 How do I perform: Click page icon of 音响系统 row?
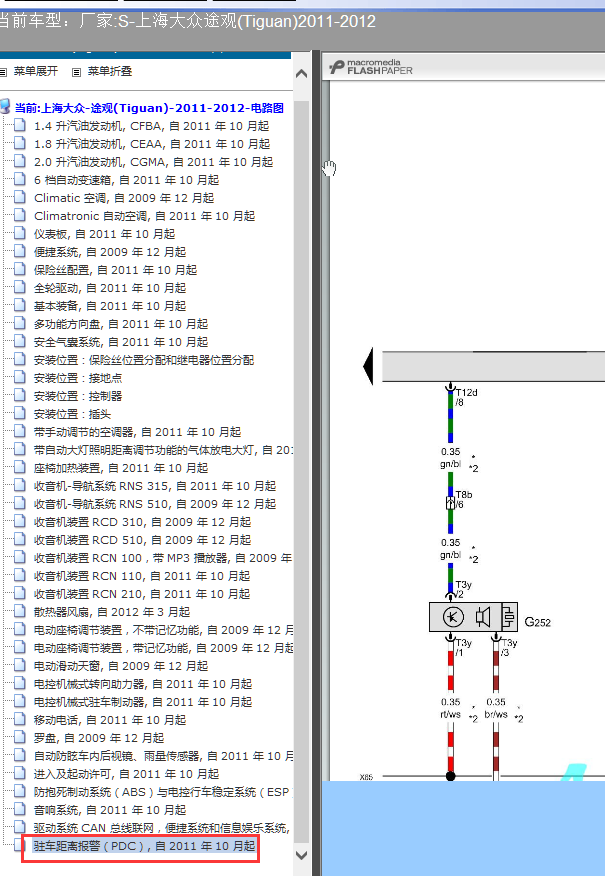(20, 808)
